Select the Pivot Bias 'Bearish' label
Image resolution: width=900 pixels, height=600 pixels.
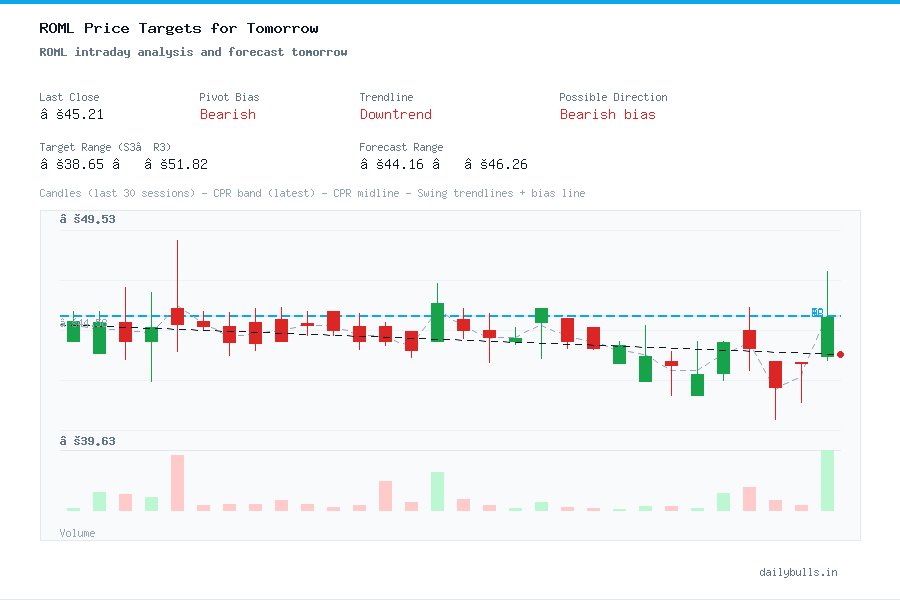228,115
